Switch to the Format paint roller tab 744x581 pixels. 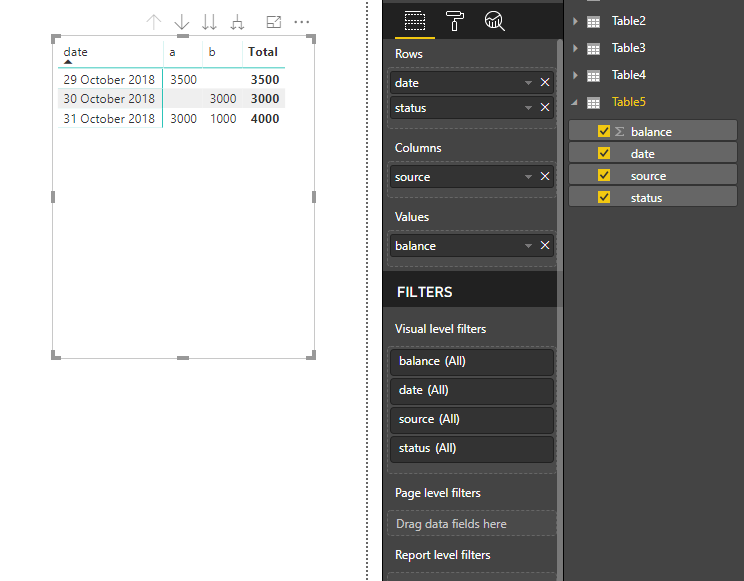pyautogui.click(x=455, y=21)
